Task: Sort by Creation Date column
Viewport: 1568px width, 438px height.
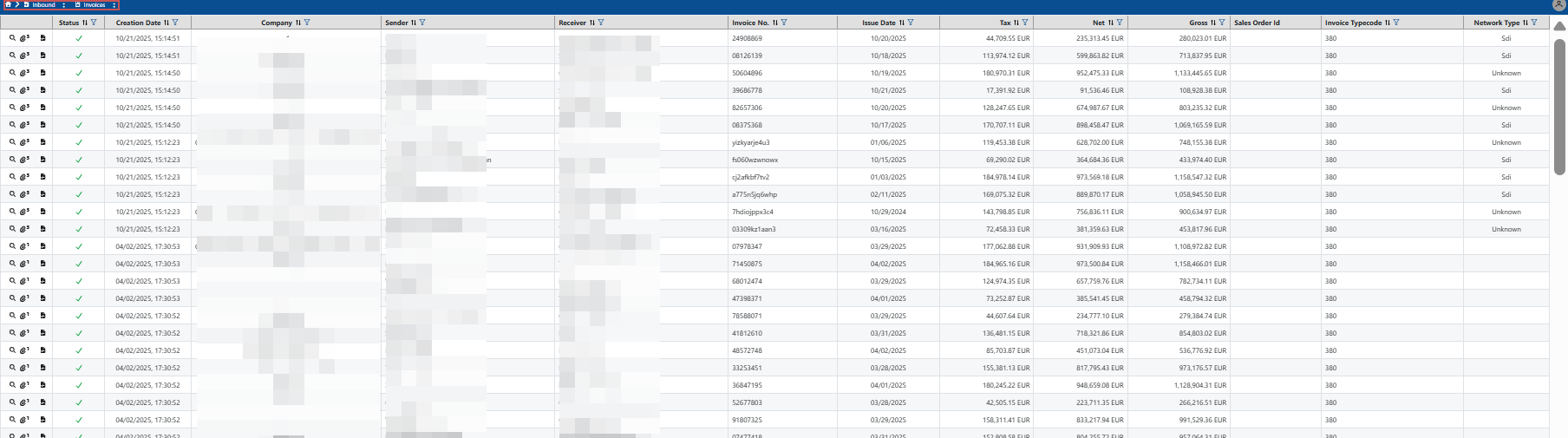Action: [167, 23]
